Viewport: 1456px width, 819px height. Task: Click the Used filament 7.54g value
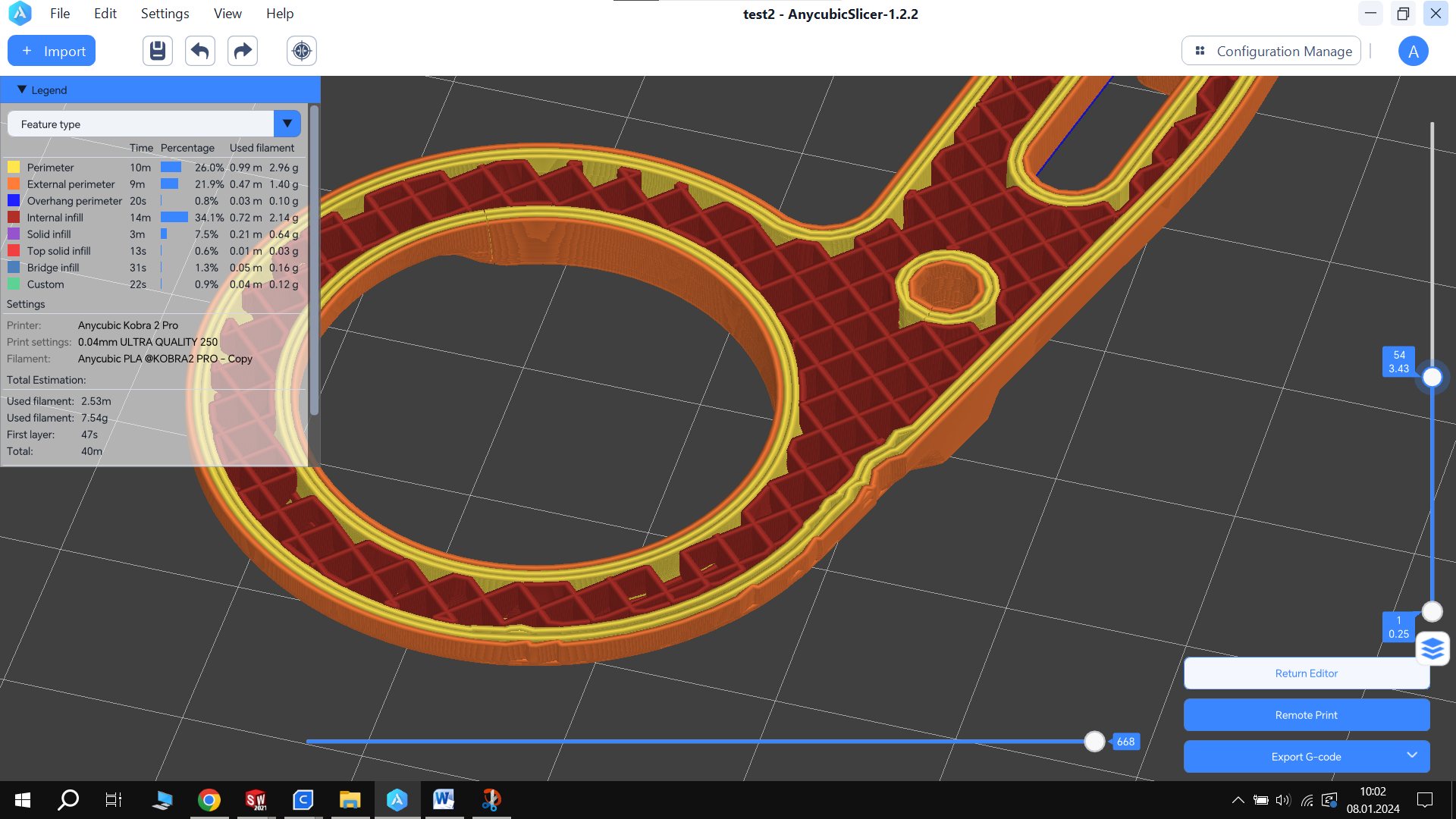(x=95, y=418)
